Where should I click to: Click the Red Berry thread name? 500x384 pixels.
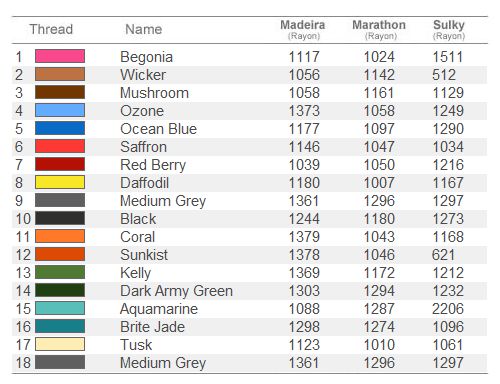153,165
